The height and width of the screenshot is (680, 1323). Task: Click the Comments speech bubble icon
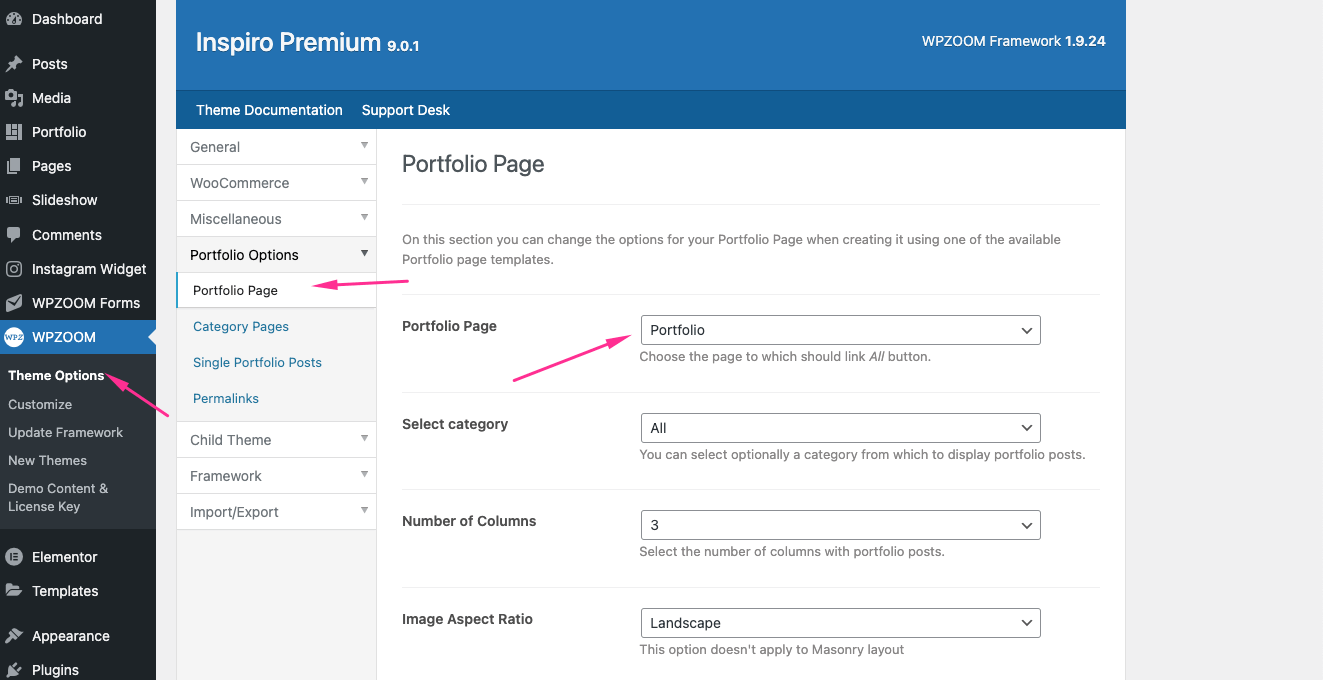[x=14, y=235]
